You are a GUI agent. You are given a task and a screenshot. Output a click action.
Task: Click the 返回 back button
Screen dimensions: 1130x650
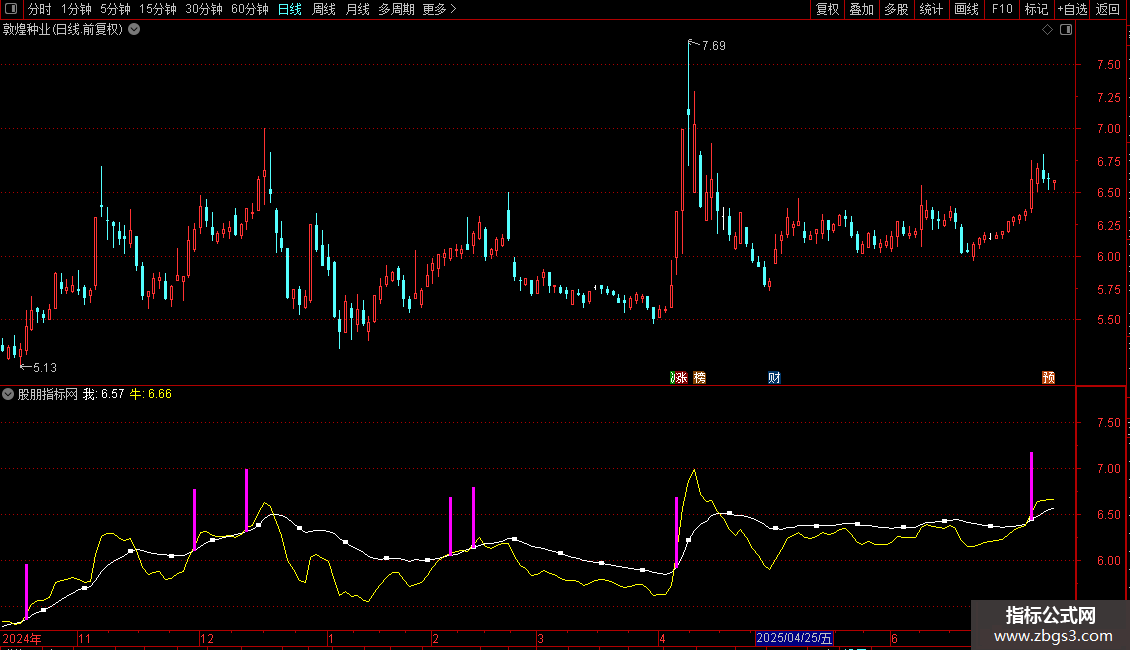click(1108, 9)
